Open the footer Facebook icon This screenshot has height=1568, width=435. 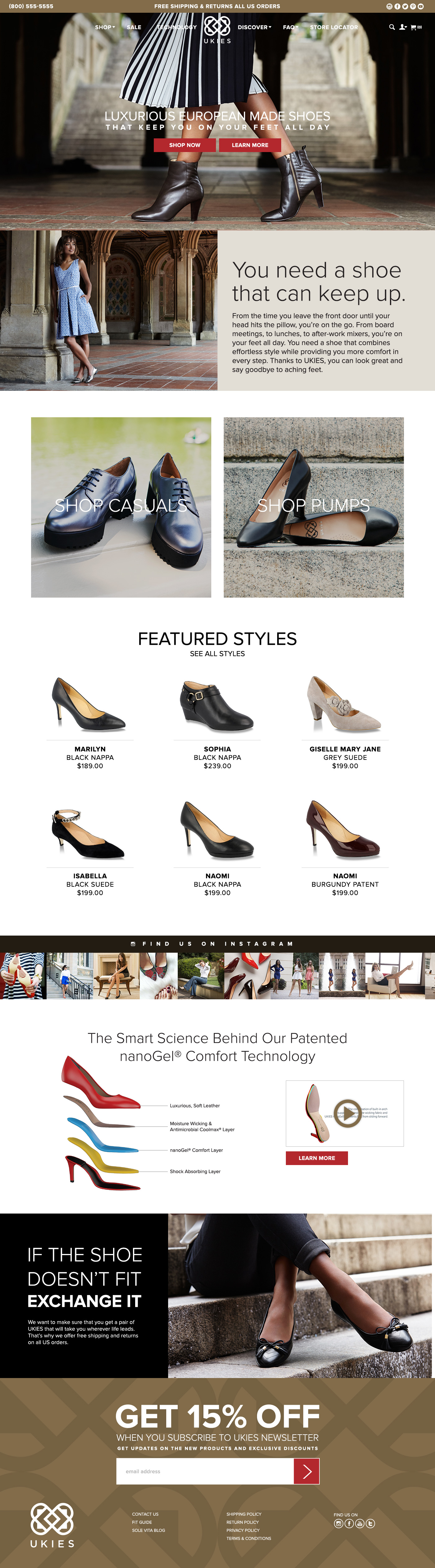349,1523
